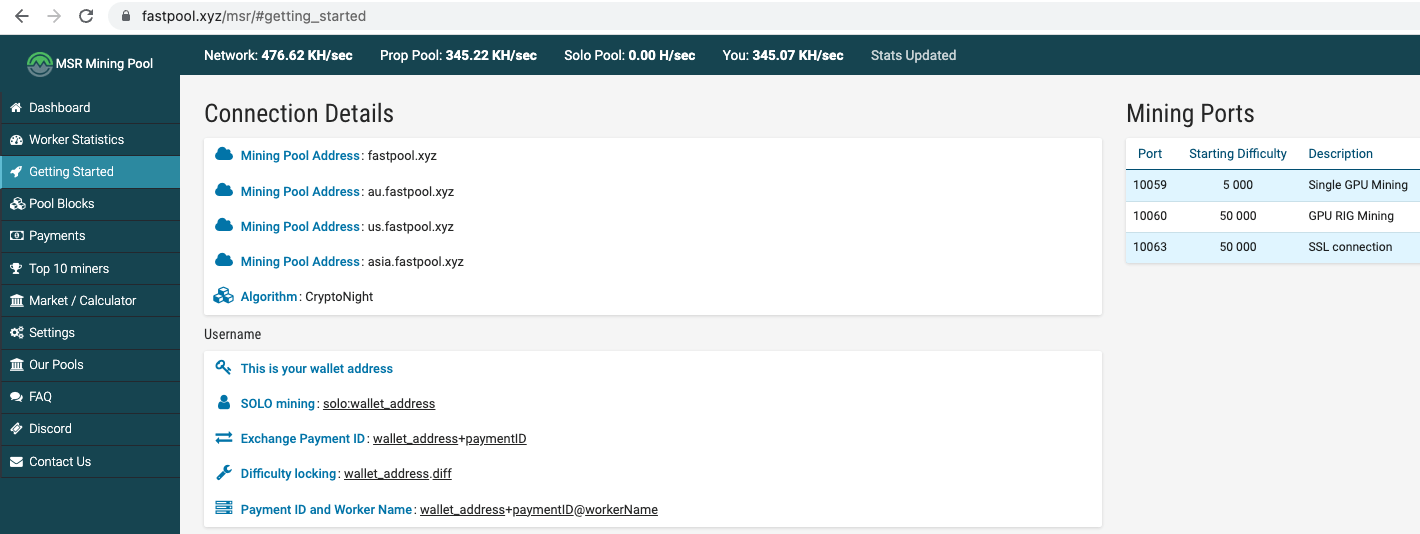Click the Getting Started rocket icon
Viewport: 1420px width, 534px height.
coord(16,172)
